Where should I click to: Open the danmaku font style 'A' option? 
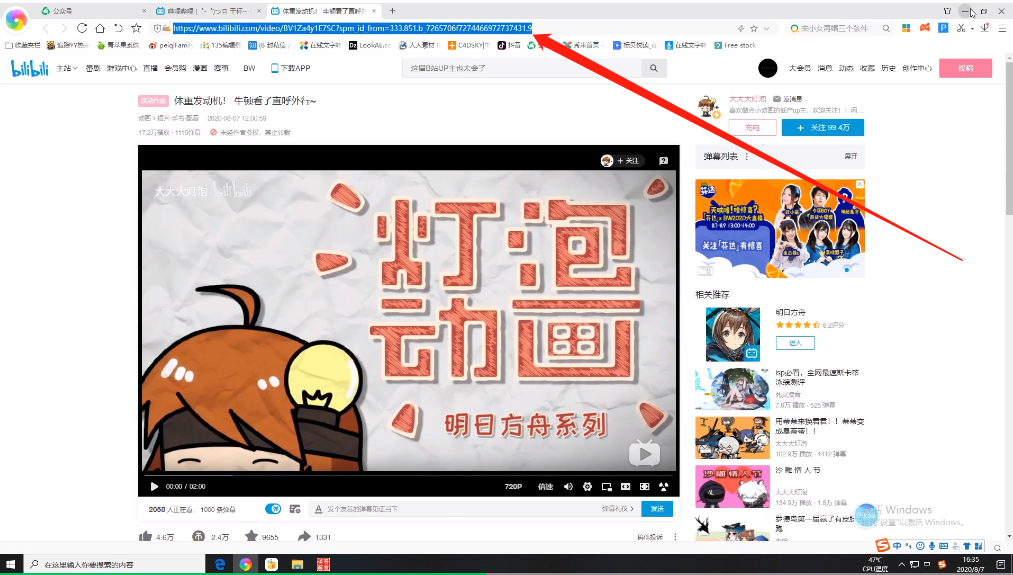click(x=318, y=509)
